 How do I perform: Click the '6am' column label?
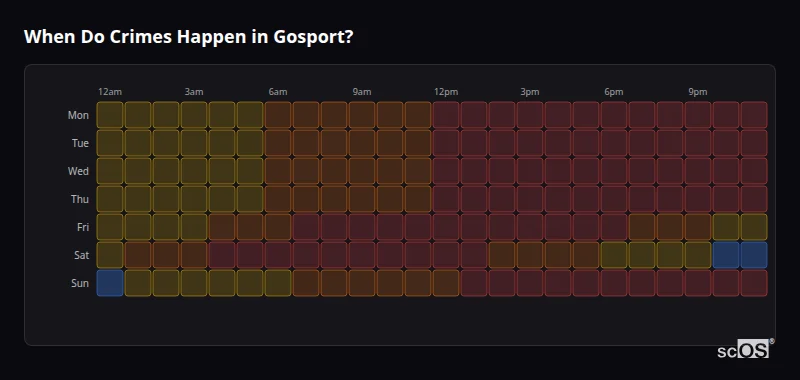coord(278,92)
